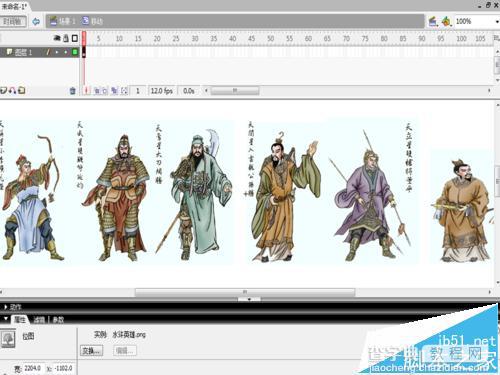The width and height of the screenshot is (500, 375).
Task: Toggle the lock dot of 图层 1
Action: click(66, 52)
